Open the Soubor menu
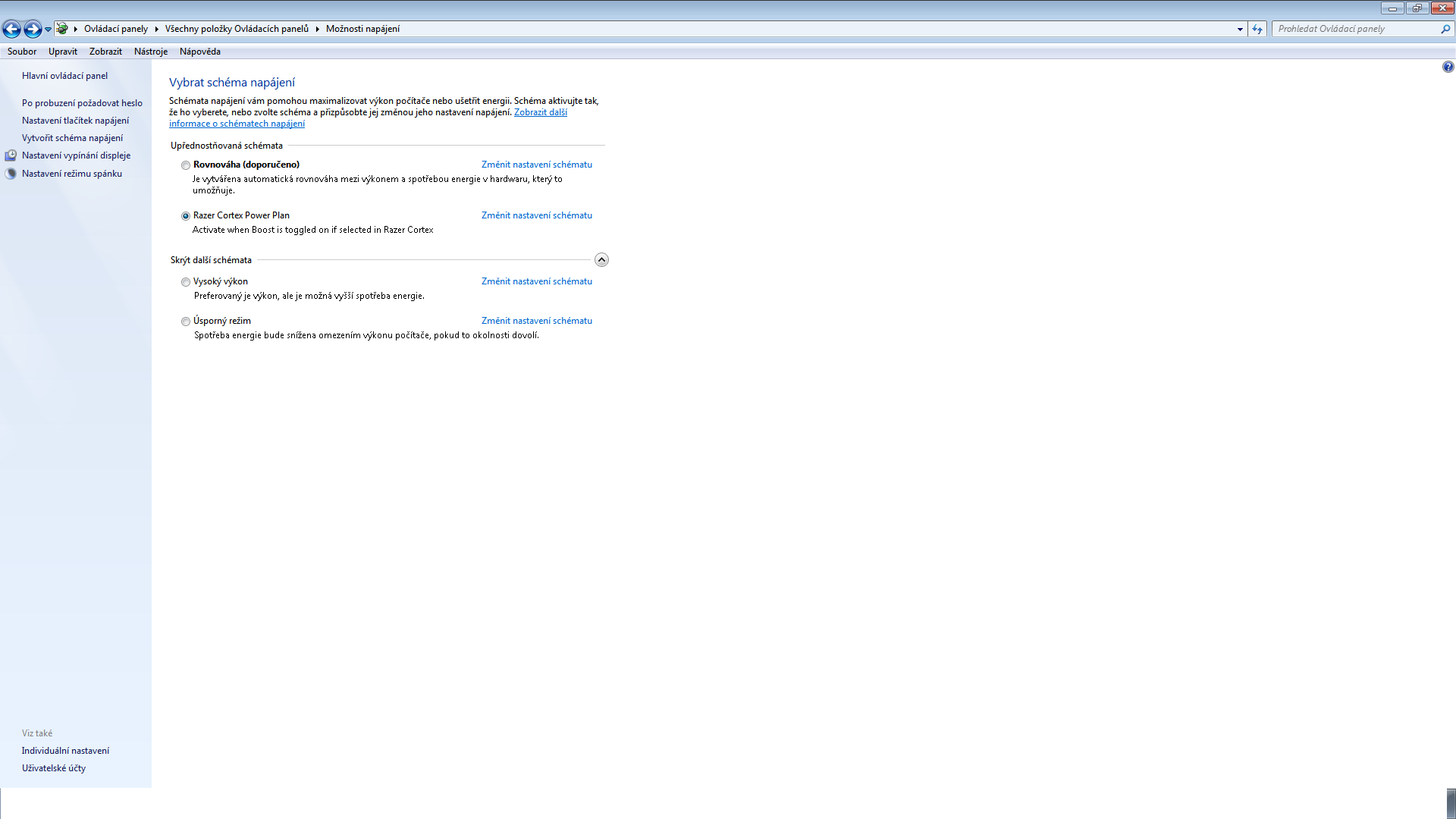Viewport: 1456px width, 819px height. 22,52
